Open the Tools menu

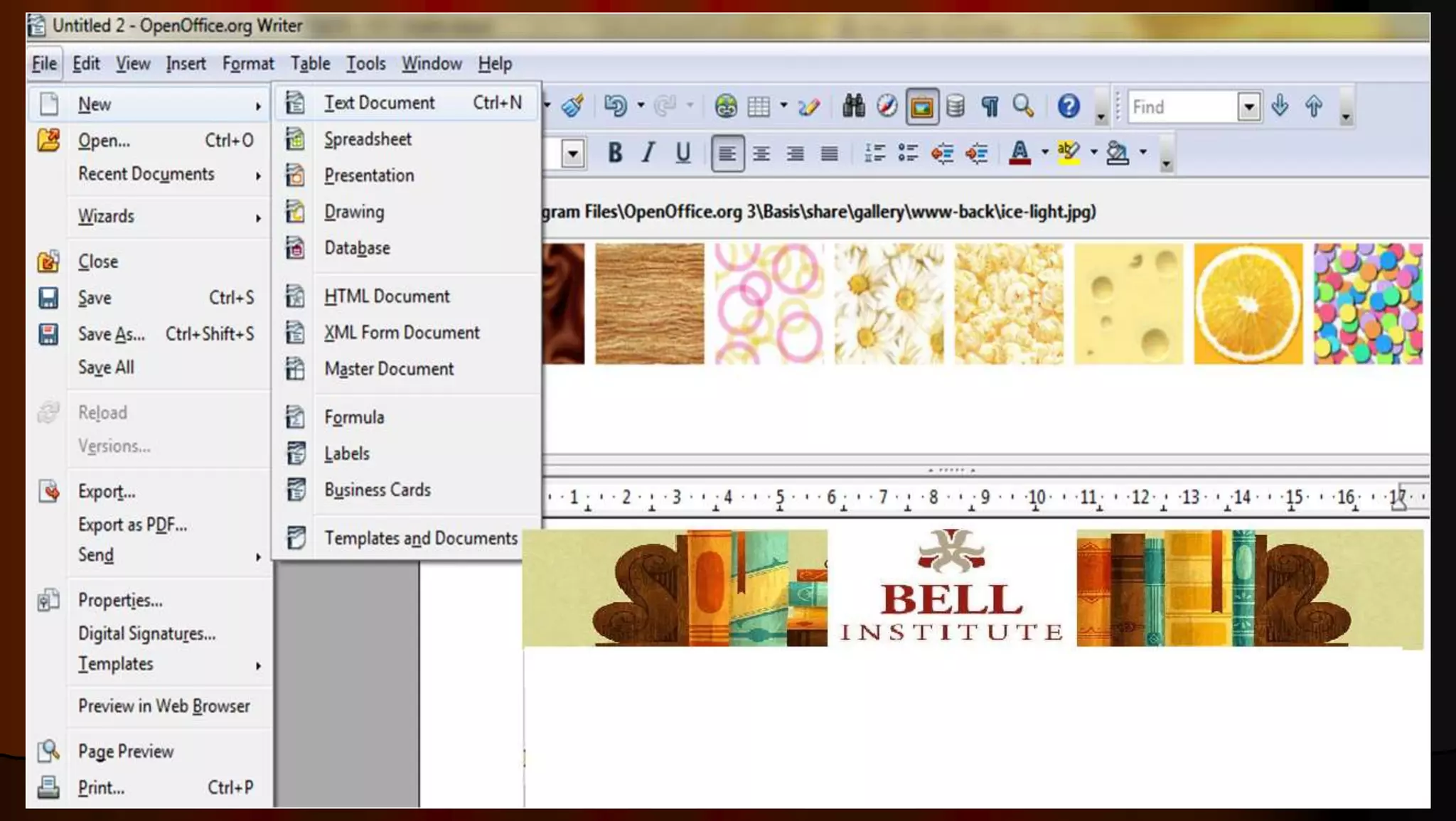(x=365, y=64)
